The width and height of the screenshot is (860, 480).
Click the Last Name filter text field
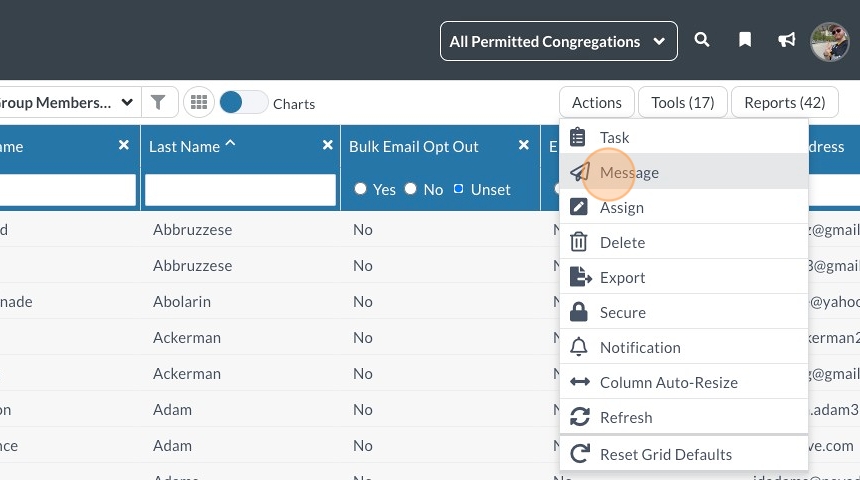tap(240, 190)
